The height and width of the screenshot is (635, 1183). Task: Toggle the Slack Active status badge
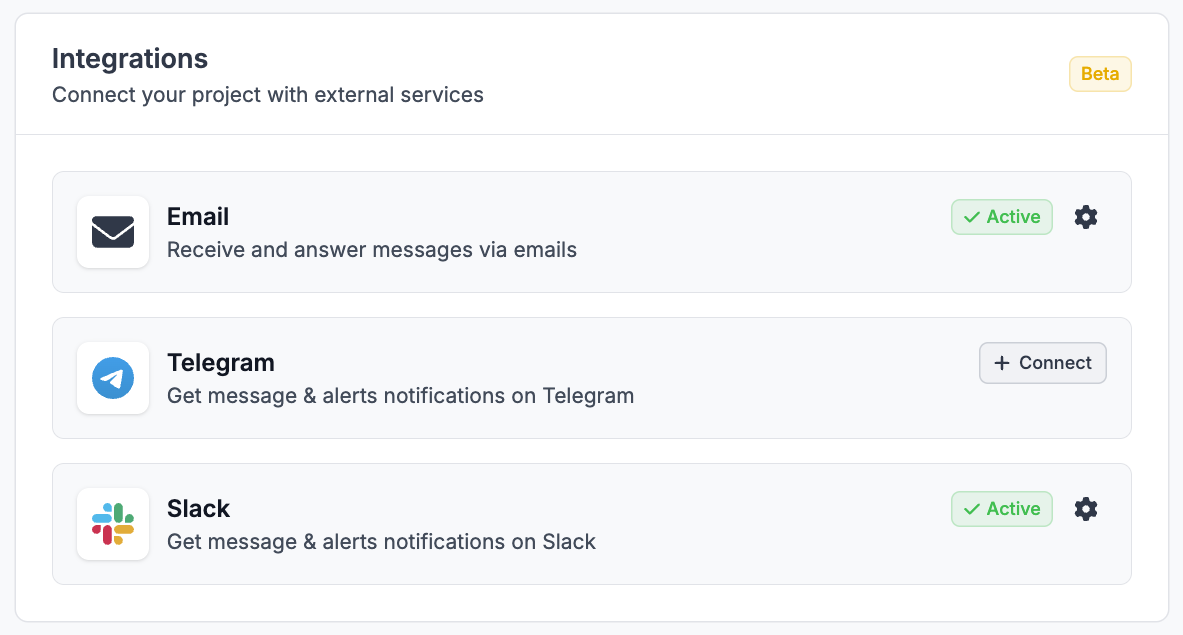coord(1001,509)
